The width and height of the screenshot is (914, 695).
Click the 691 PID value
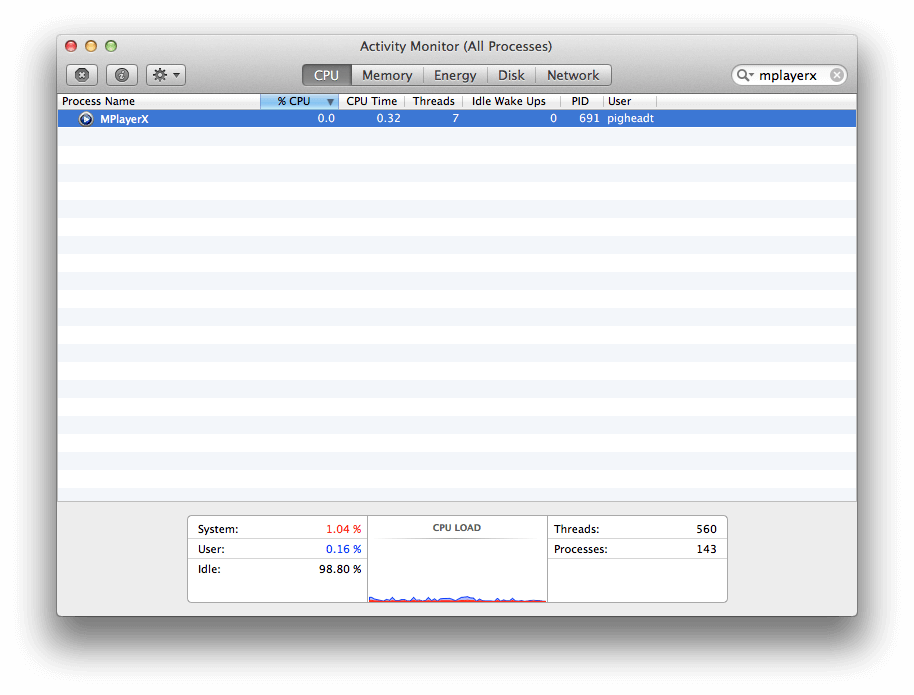tap(589, 118)
